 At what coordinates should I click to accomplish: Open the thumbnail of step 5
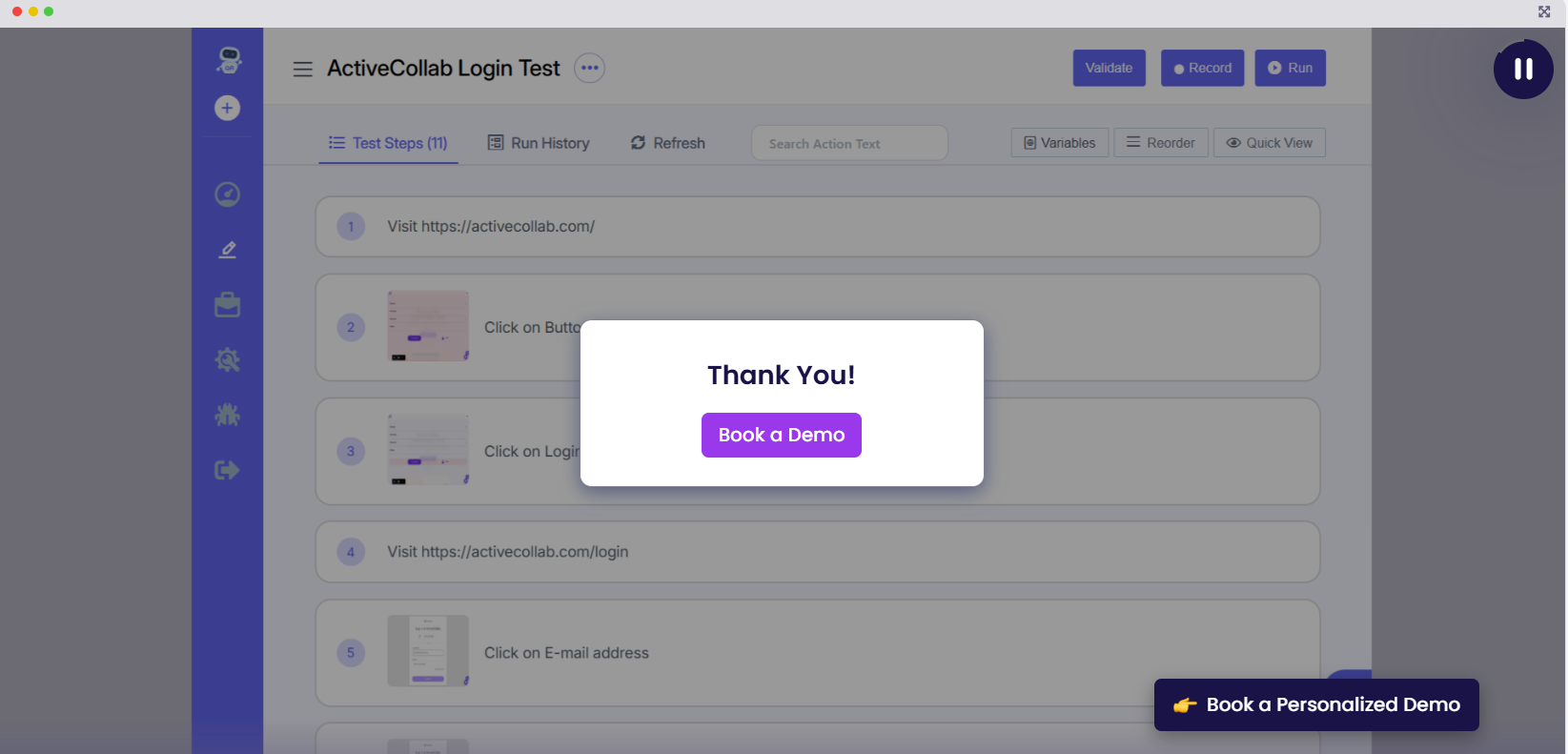point(427,651)
